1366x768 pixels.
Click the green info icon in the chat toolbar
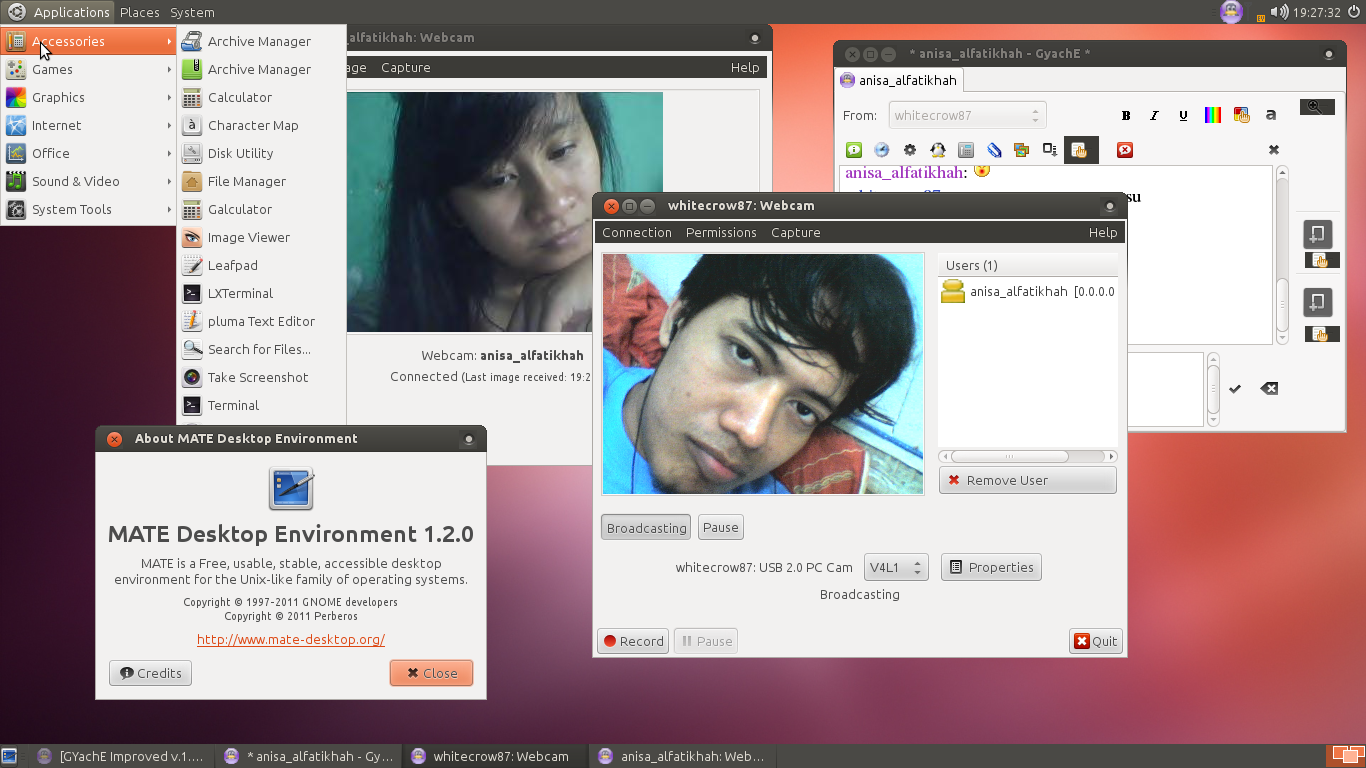(x=853, y=149)
